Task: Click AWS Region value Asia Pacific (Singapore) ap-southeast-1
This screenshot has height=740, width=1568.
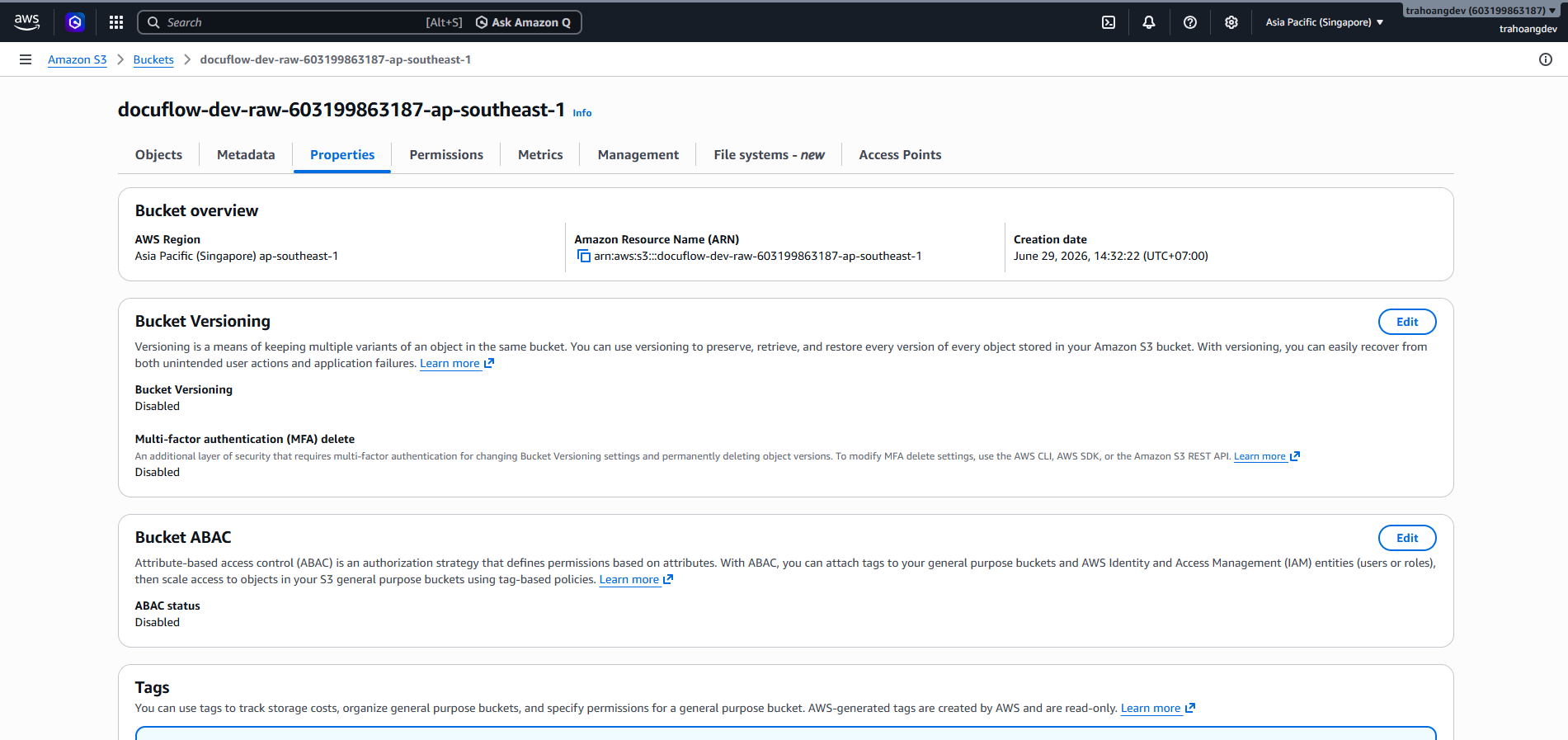Action: [237, 257]
